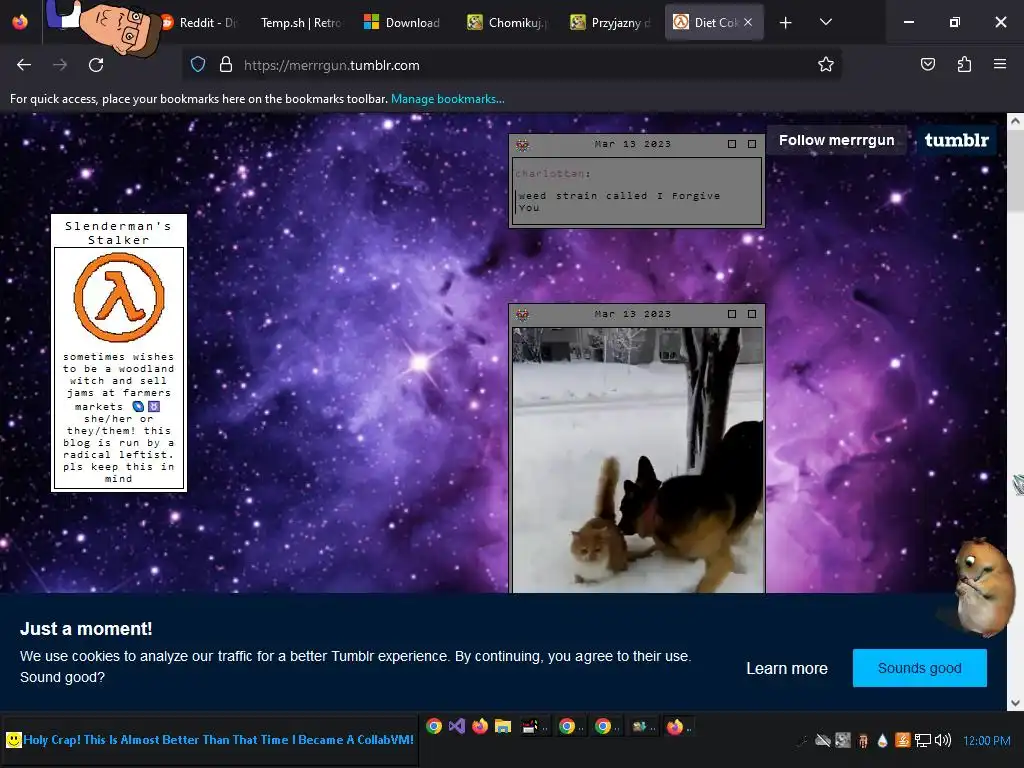Click Learn more about cookies
The width and height of the screenshot is (1024, 768).
coord(787,668)
